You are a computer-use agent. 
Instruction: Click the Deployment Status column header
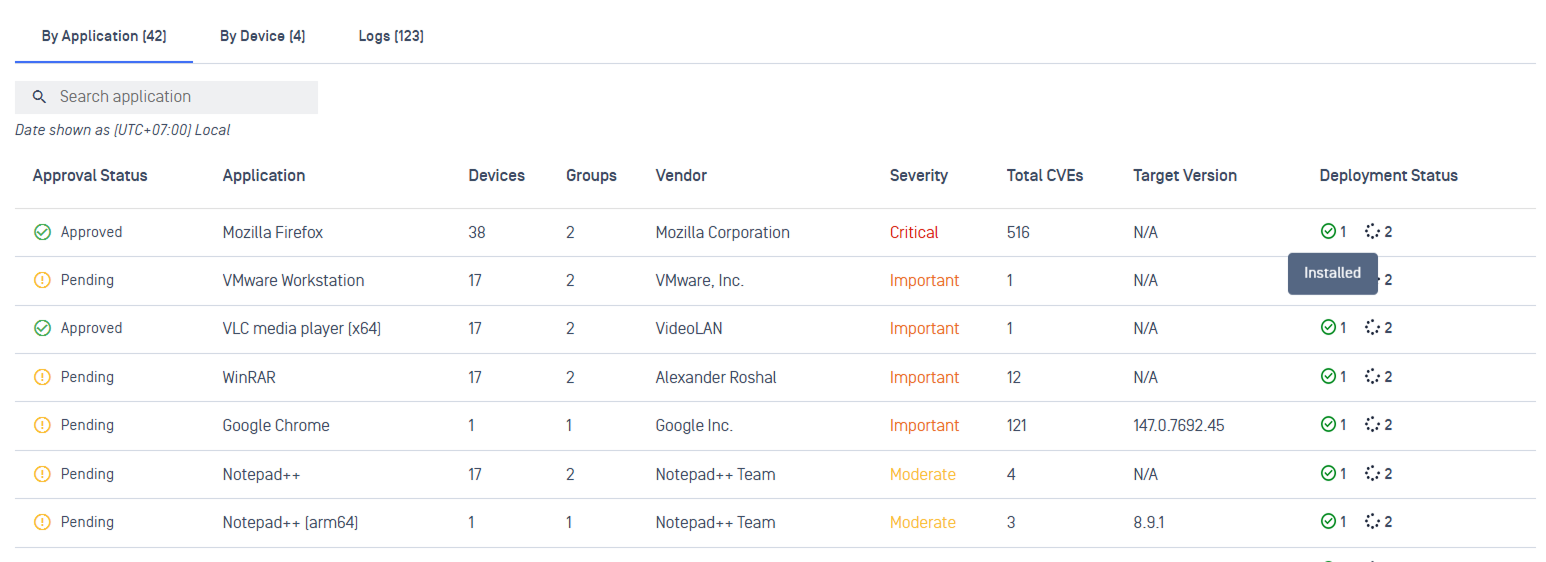(x=1388, y=175)
